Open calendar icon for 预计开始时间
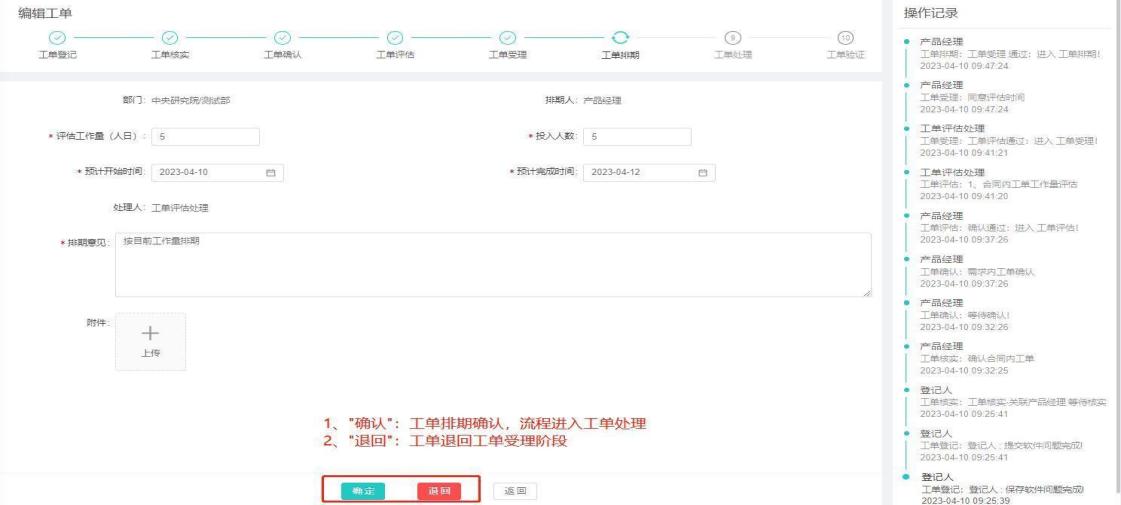The height and width of the screenshot is (505, 1121). [269, 173]
